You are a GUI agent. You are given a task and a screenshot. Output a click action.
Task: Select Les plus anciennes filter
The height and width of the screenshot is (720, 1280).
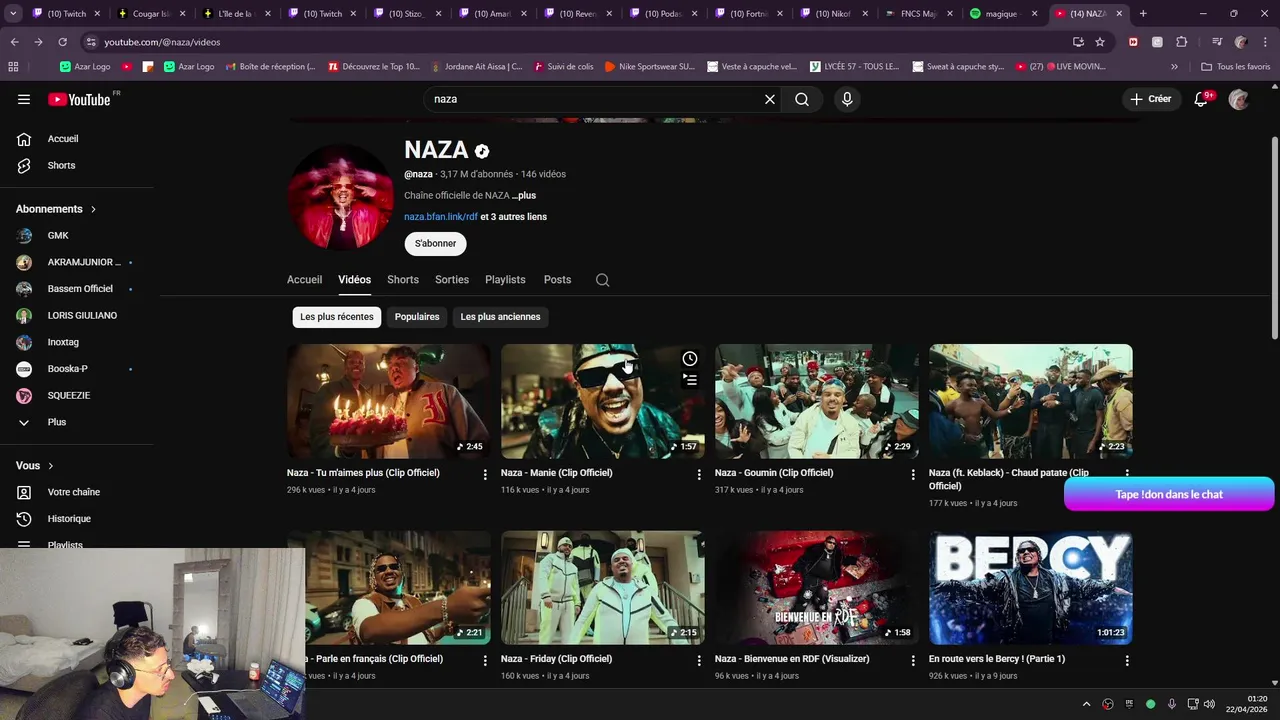500,317
